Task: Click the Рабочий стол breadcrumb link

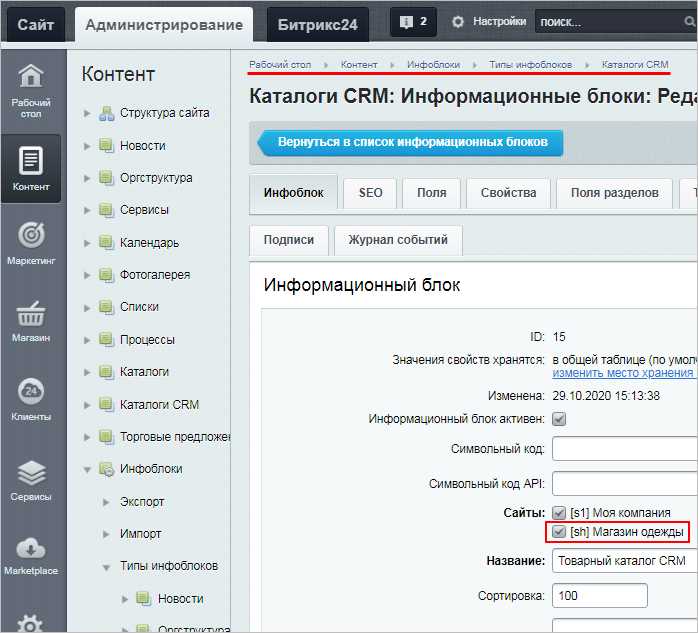Action: click(280, 65)
